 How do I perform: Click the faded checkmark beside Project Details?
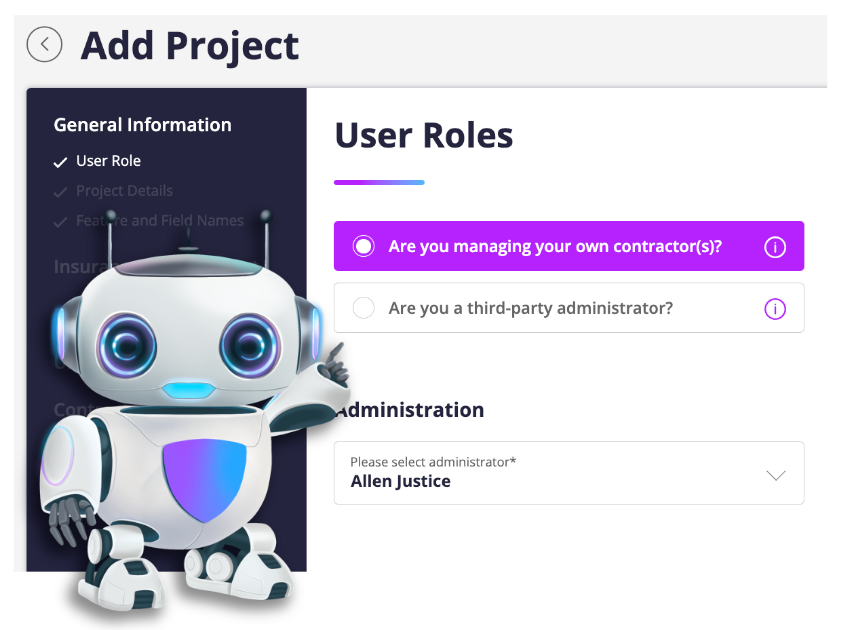(x=61, y=191)
